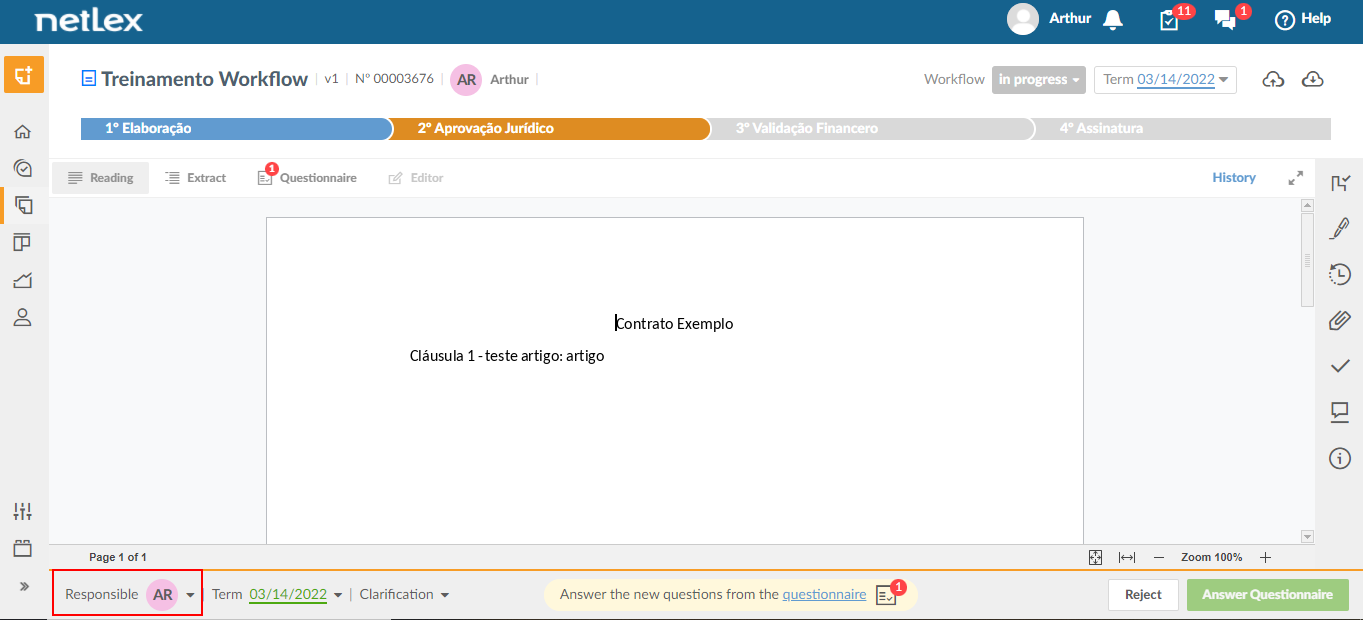This screenshot has width=1363, height=620.
Task: Click the cloud download icon
Action: [x=1313, y=80]
